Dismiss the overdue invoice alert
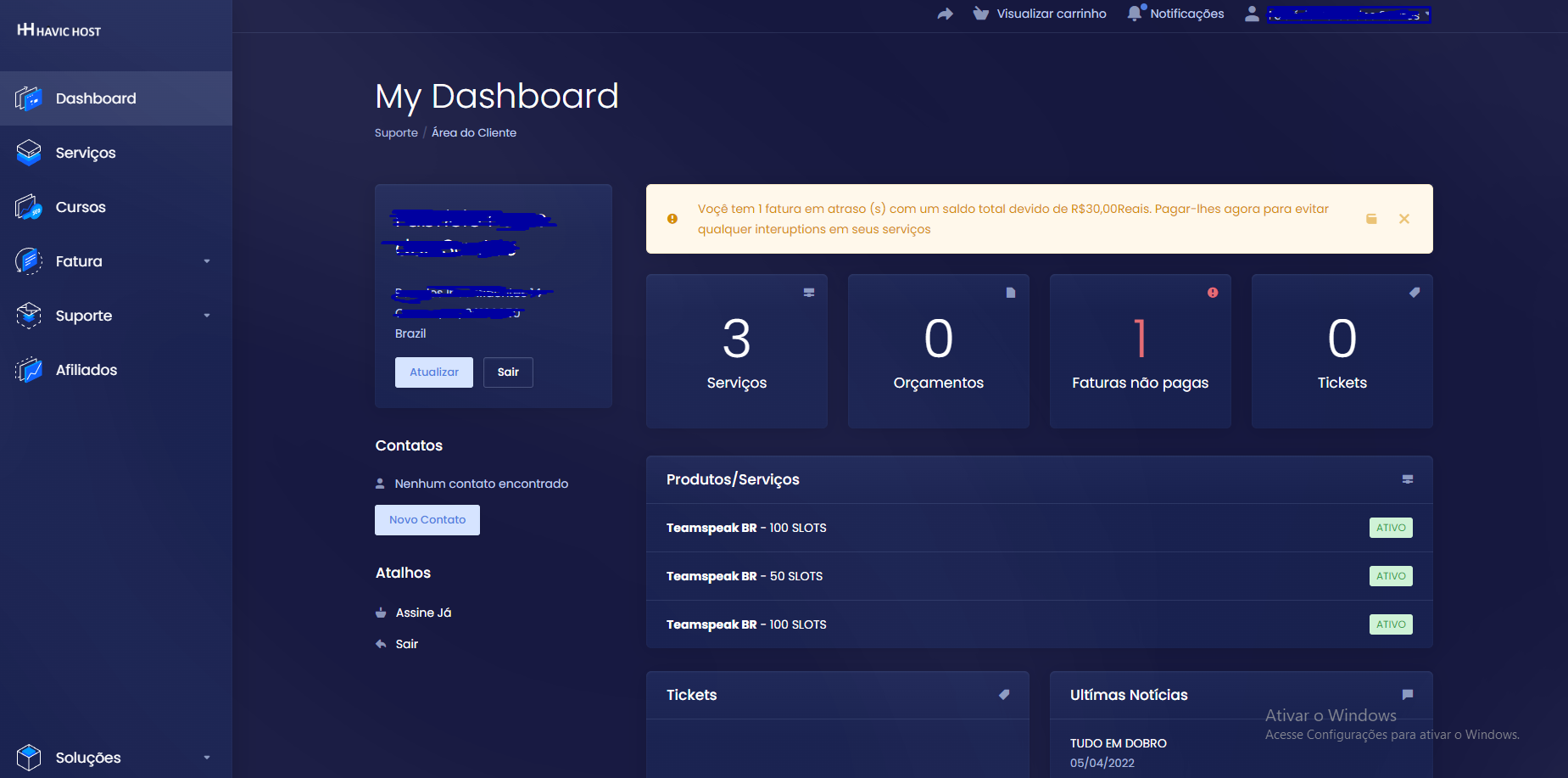Image resolution: width=1568 pixels, height=778 pixels. [1404, 219]
